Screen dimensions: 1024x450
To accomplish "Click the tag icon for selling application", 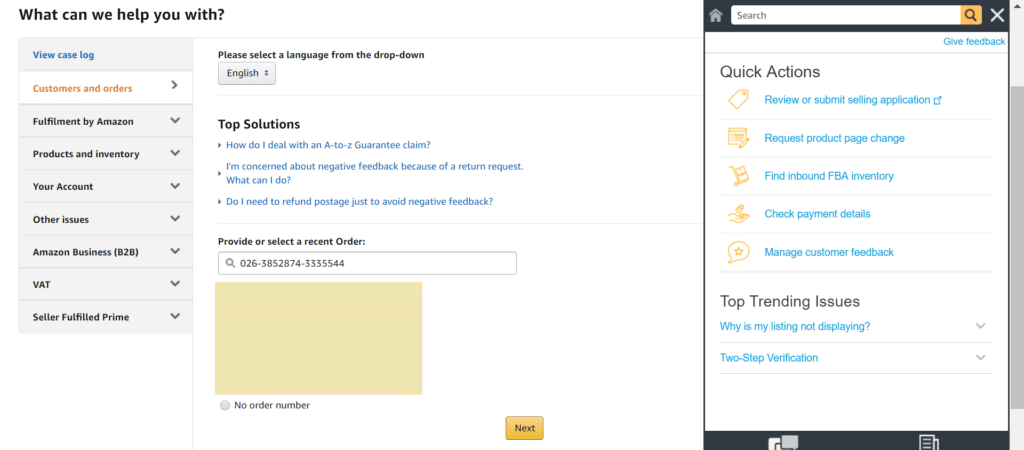I will (x=738, y=99).
